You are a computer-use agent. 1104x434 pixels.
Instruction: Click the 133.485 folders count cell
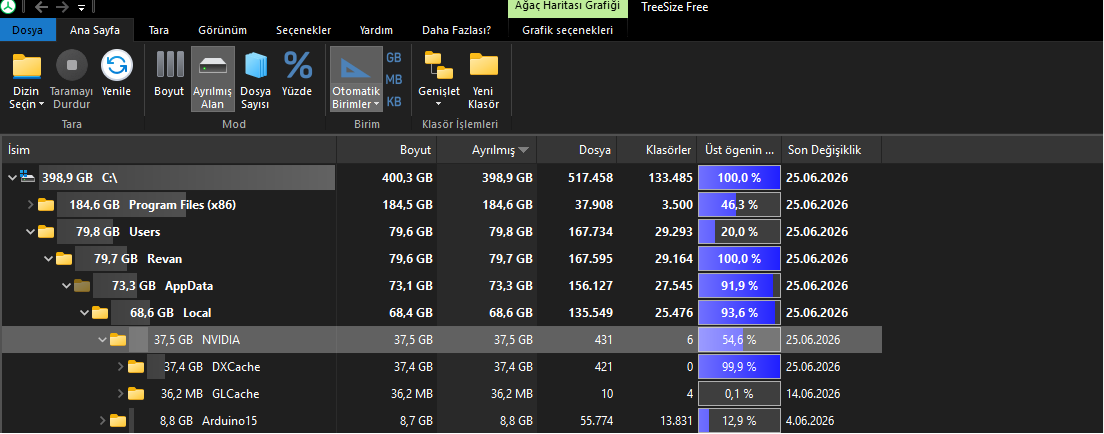coord(670,178)
